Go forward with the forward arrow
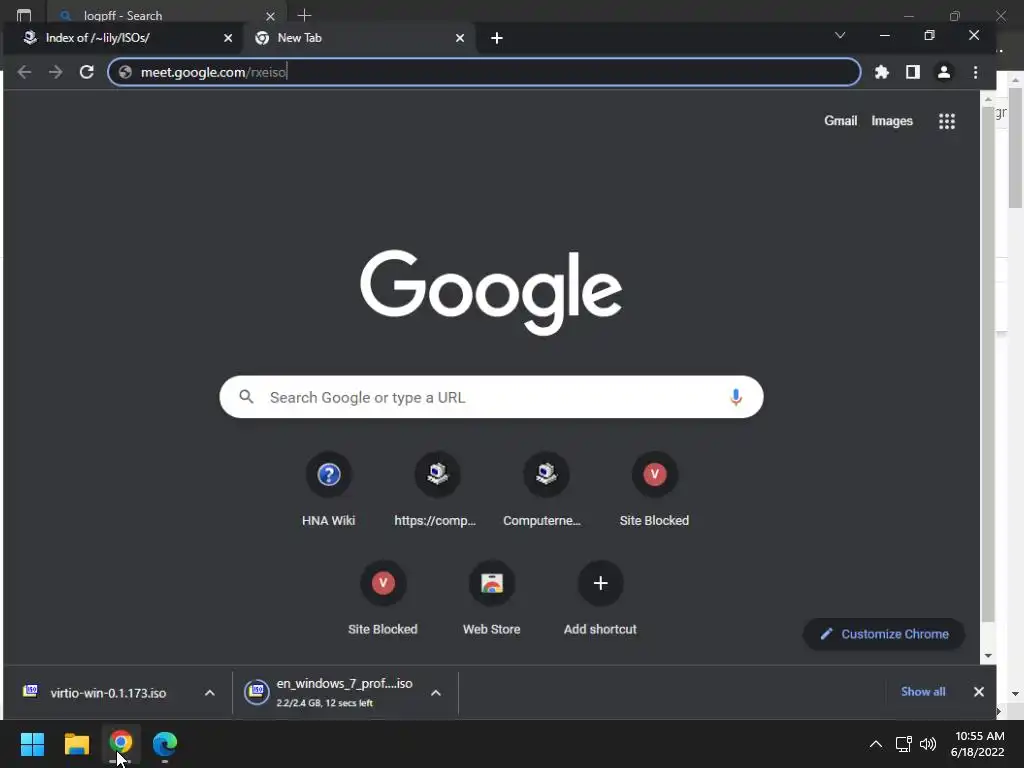 (56, 72)
